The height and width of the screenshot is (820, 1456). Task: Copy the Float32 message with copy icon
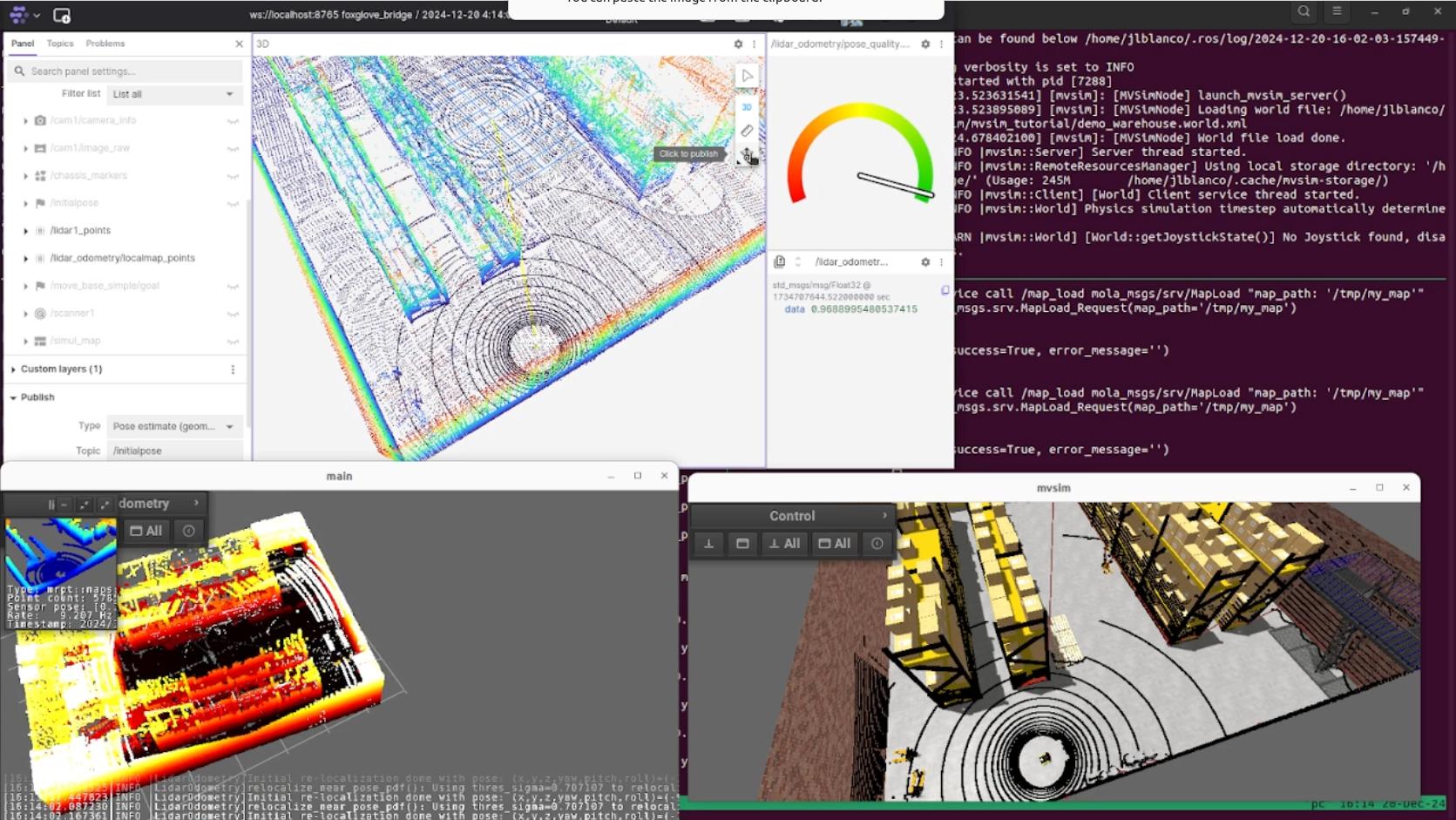(945, 290)
